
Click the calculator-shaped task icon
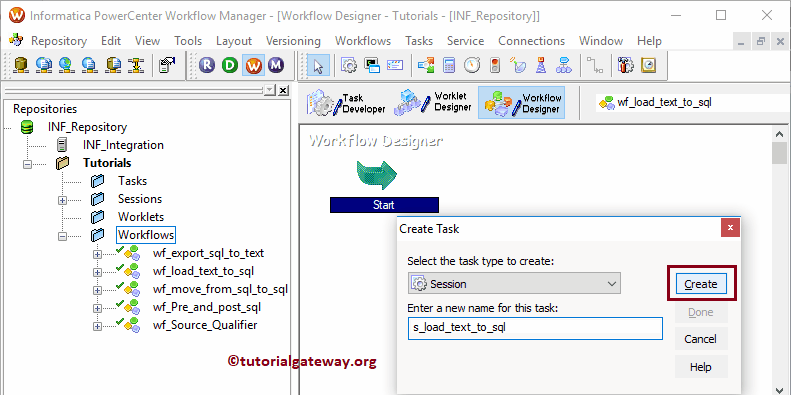coord(448,65)
